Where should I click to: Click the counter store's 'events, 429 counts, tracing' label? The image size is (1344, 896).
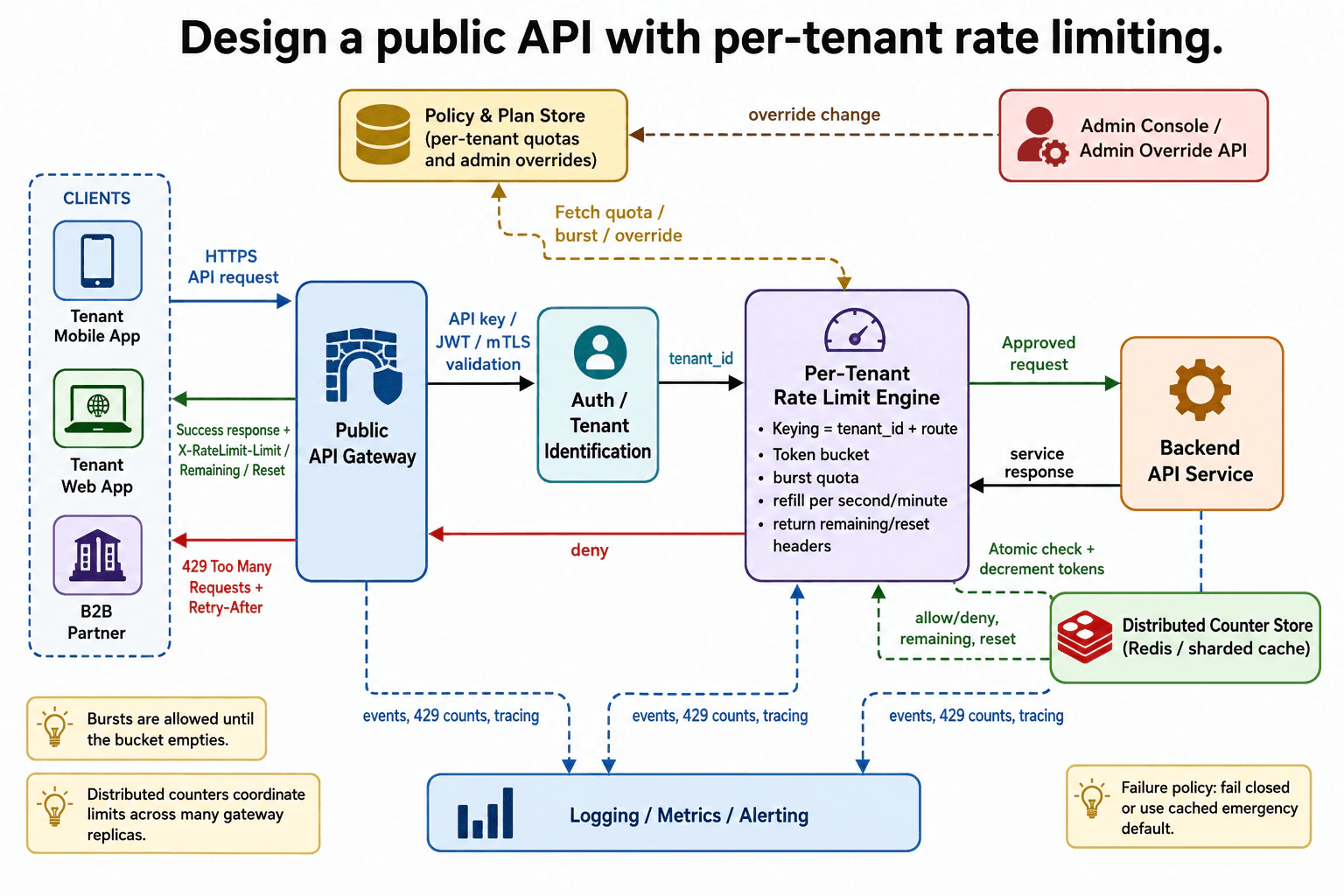[976, 716]
